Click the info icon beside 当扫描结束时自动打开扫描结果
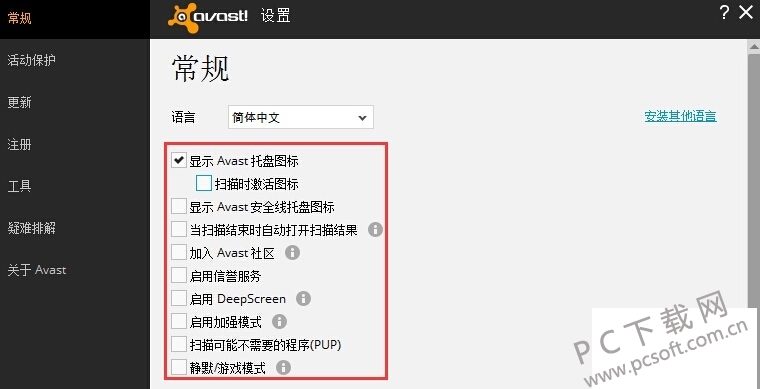 click(x=375, y=229)
